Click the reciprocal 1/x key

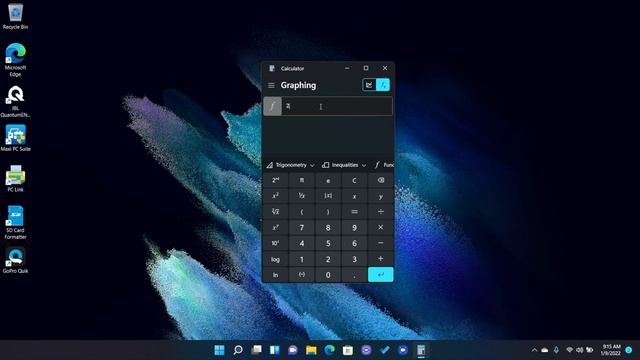coord(302,196)
